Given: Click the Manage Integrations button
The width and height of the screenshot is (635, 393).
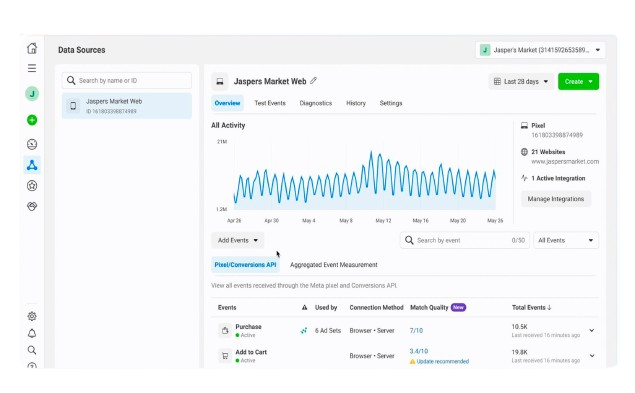Looking at the screenshot, I should (556, 199).
